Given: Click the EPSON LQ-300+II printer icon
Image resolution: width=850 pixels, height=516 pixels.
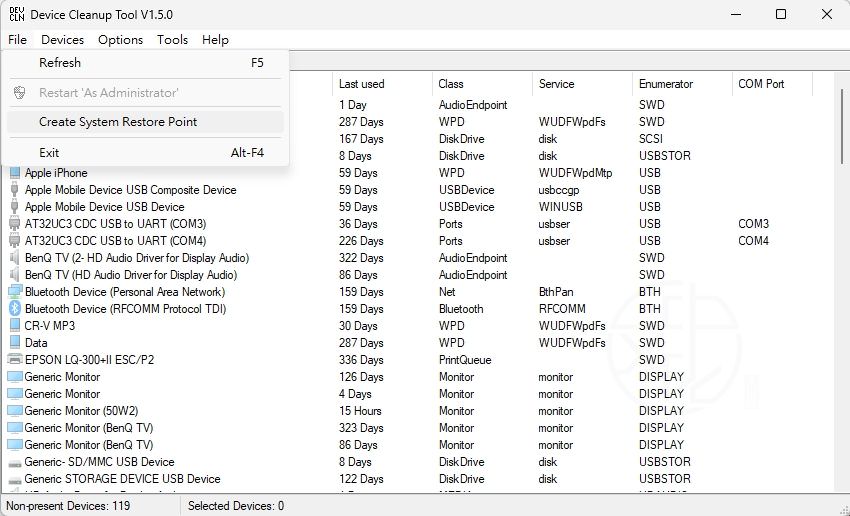Looking at the screenshot, I should 14,360.
